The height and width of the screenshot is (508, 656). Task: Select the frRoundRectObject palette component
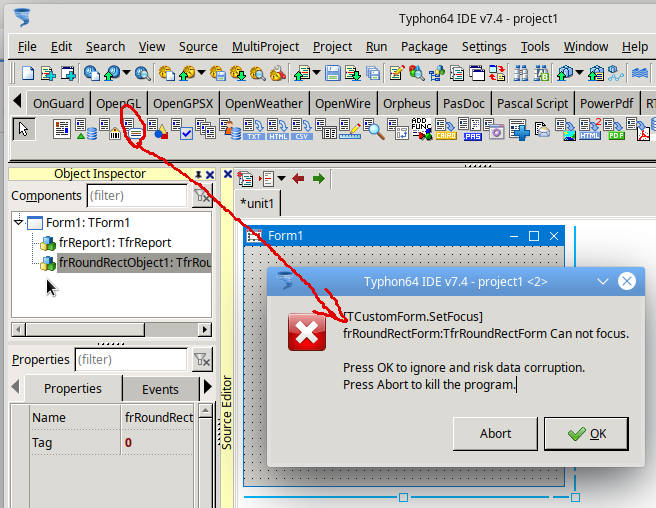pos(134,129)
